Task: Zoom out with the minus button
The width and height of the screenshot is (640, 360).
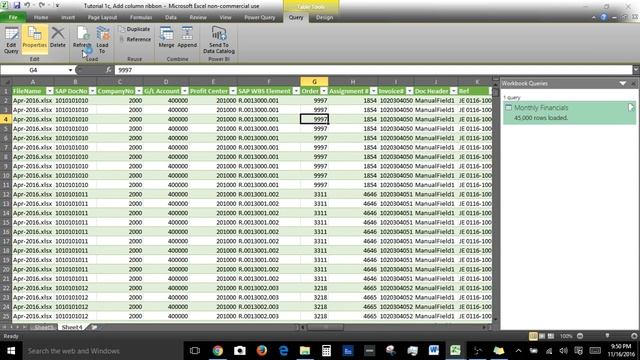Action: [x=580, y=336]
